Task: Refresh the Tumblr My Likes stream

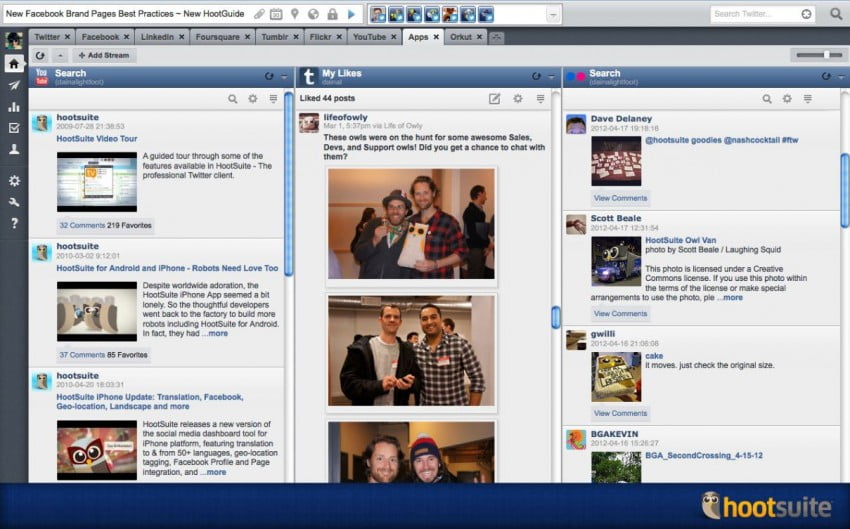Action: click(536, 76)
